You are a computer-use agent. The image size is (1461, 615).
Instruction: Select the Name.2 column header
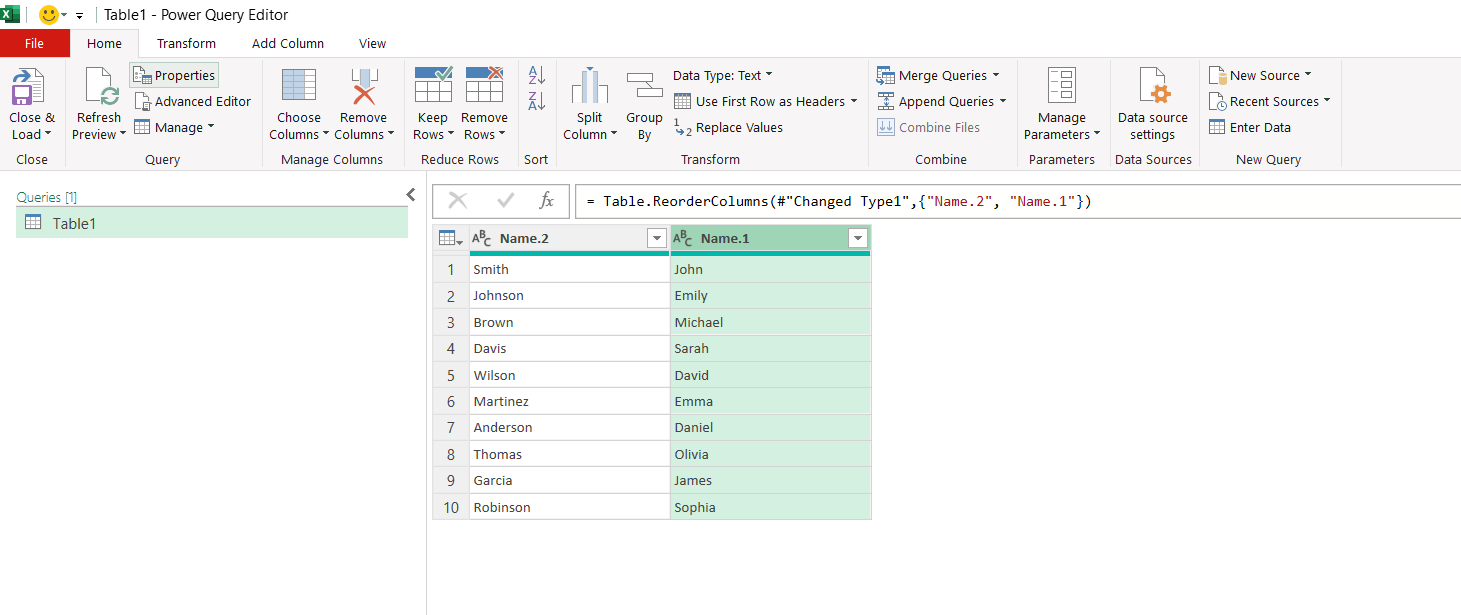click(x=569, y=238)
